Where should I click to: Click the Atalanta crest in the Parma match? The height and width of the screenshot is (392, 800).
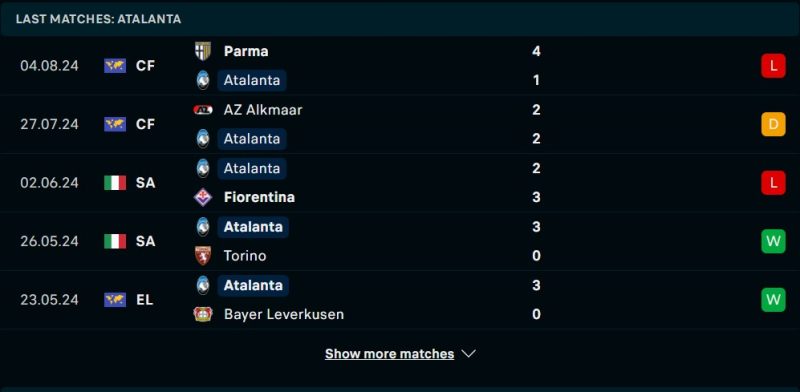point(203,80)
